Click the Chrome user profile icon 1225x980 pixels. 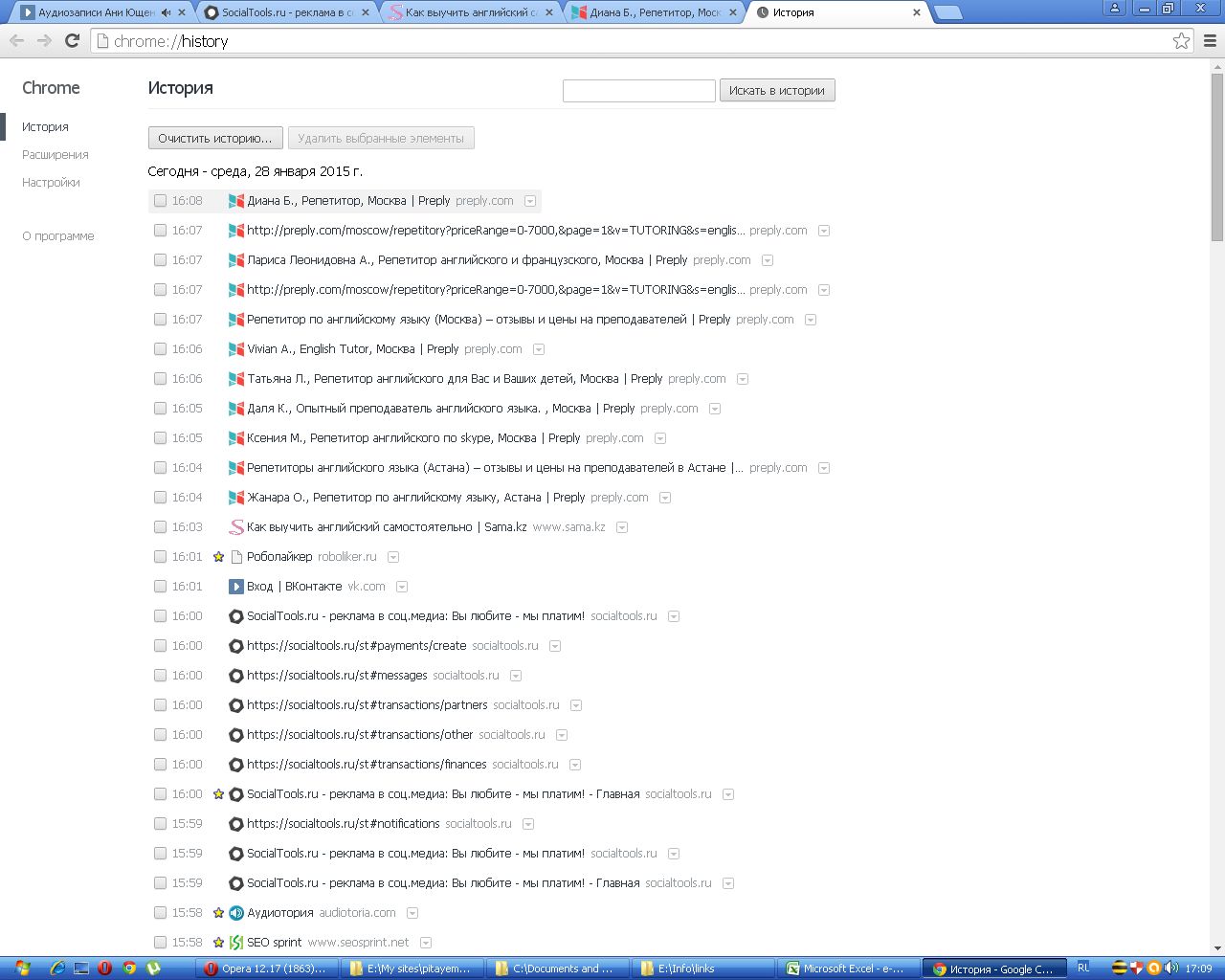click(x=1115, y=8)
